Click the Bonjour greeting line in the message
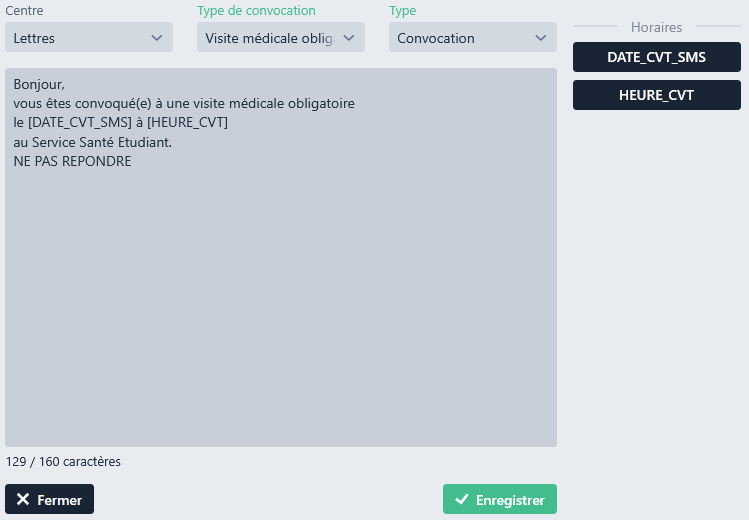Screen dimensions: 749x520 pyautogui.click(x=39, y=85)
